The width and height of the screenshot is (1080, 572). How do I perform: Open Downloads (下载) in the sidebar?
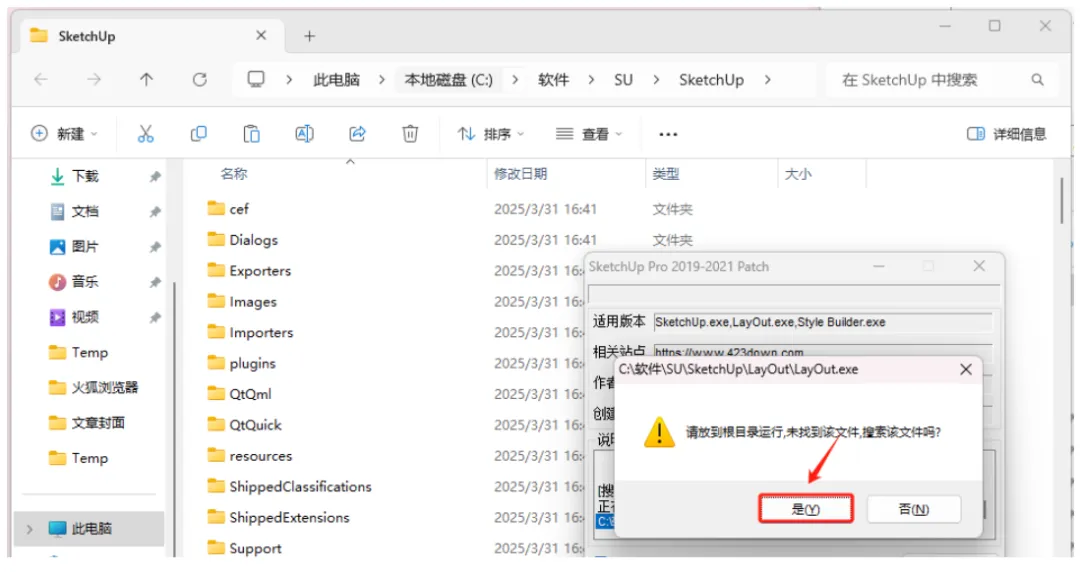tap(85, 176)
